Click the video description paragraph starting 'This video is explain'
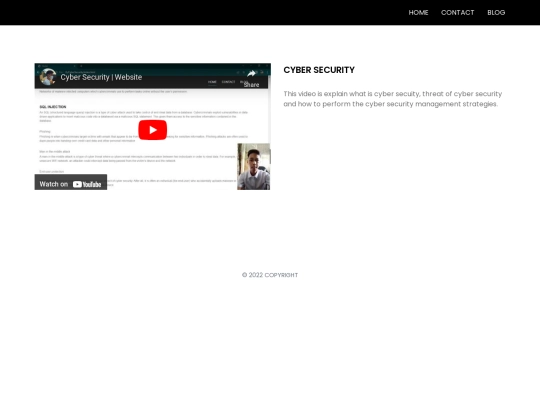Screen dimensions: 540x405 pyautogui.click(x=393, y=99)
